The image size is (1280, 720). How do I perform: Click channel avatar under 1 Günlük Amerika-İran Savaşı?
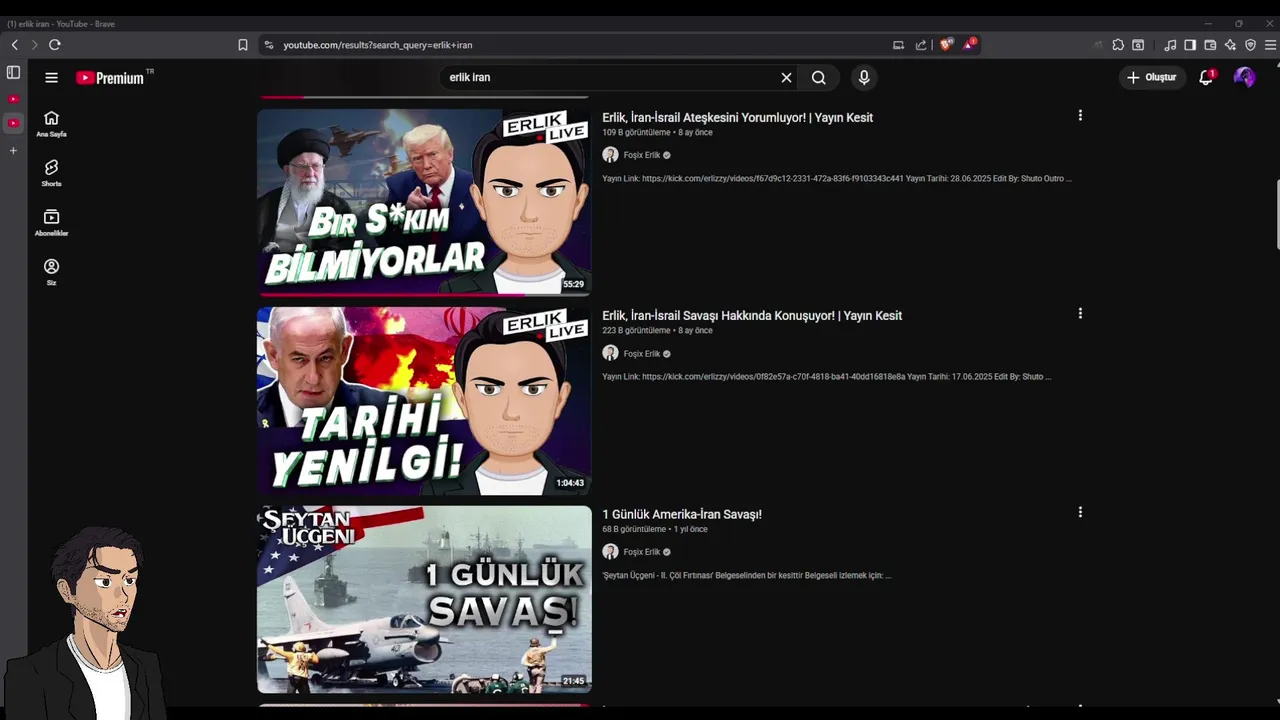(610, 552)
